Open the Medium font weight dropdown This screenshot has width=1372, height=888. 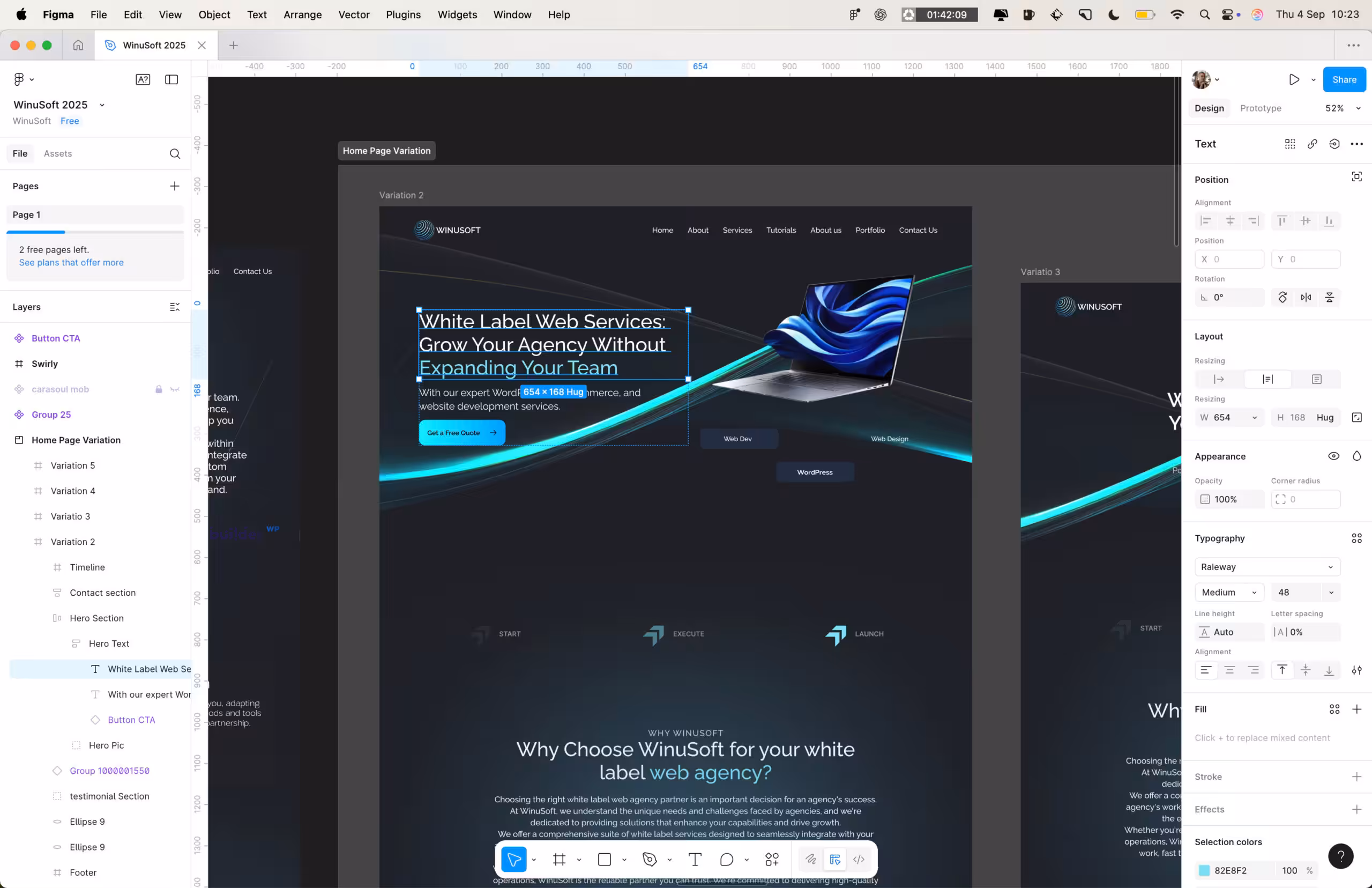[1229, 592]
